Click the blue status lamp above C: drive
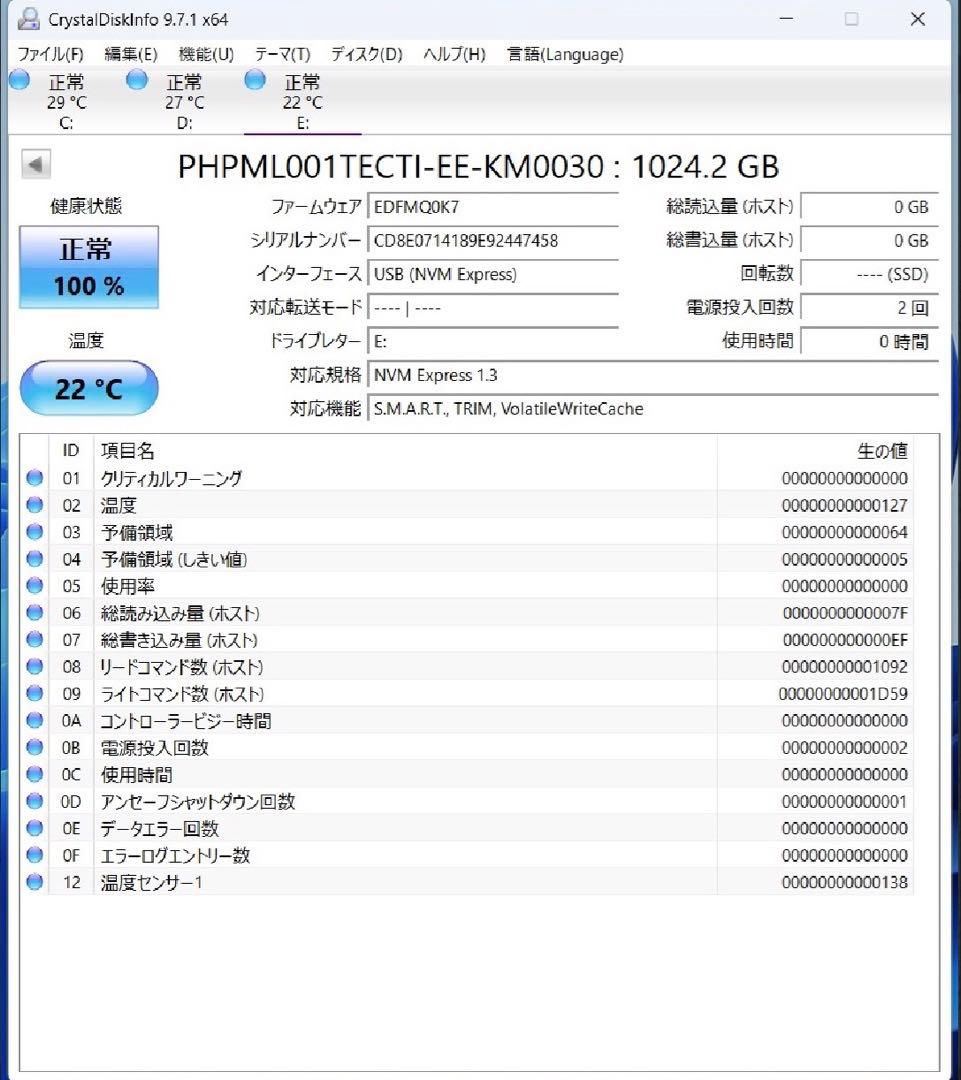Screen dimensions: 961x1080 point(18,80)
